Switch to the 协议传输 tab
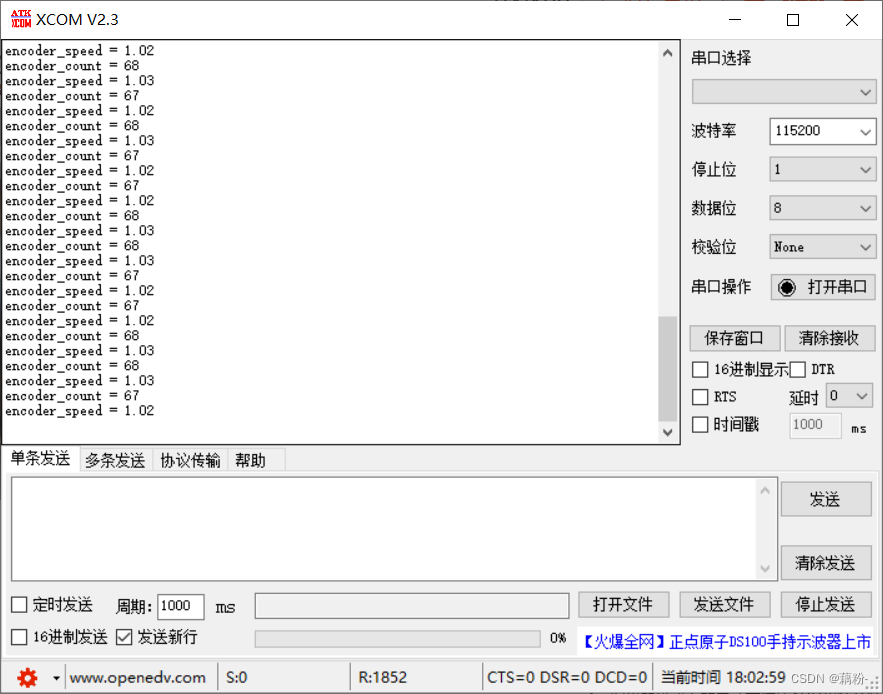The image size is (883, 694). click(190, 460)
